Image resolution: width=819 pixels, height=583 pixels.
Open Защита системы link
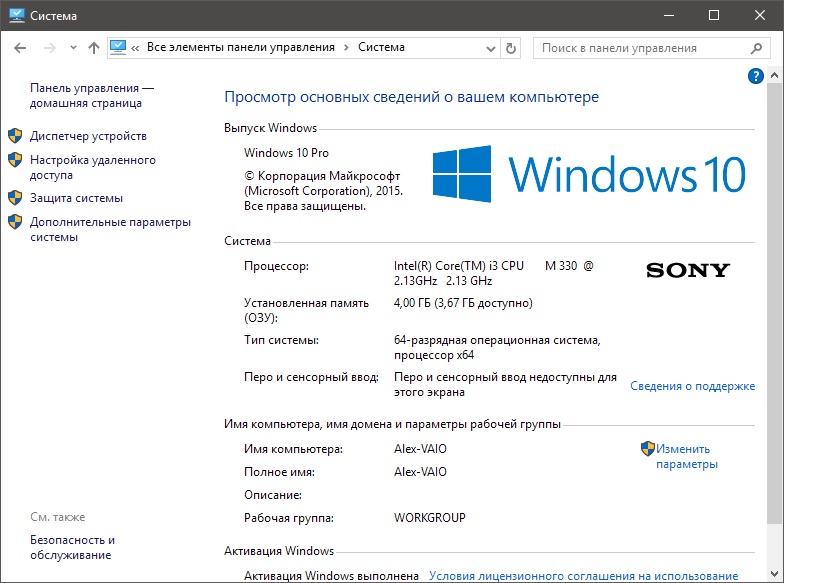pyautogui.click(x=76, y=198)
